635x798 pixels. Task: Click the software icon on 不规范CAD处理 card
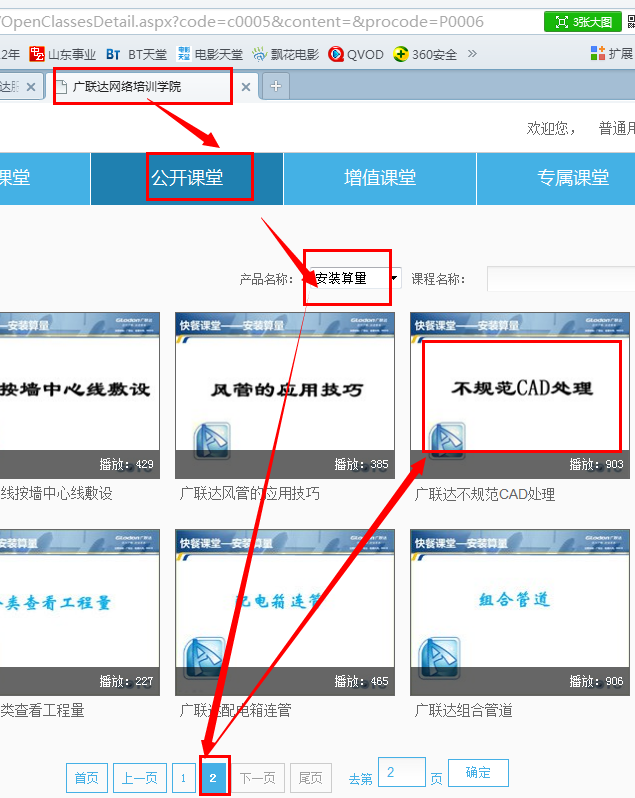[x=447, y=441]
